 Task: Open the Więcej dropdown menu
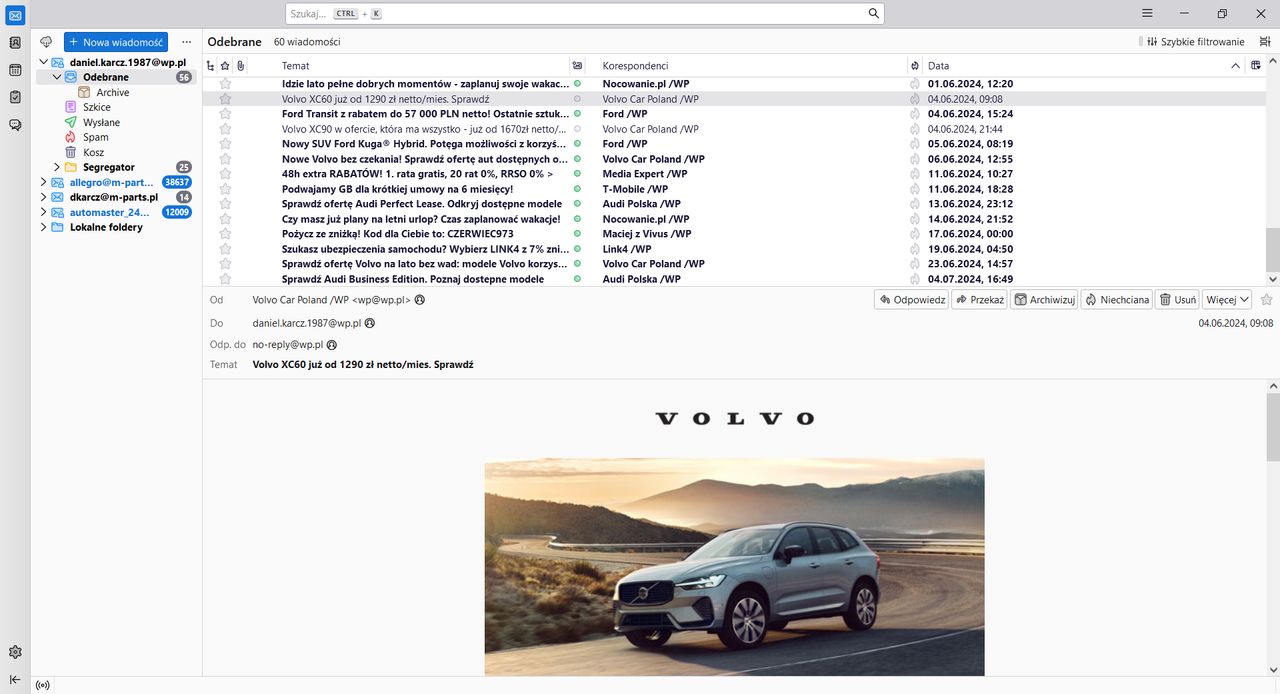(x=1227, y=298)
